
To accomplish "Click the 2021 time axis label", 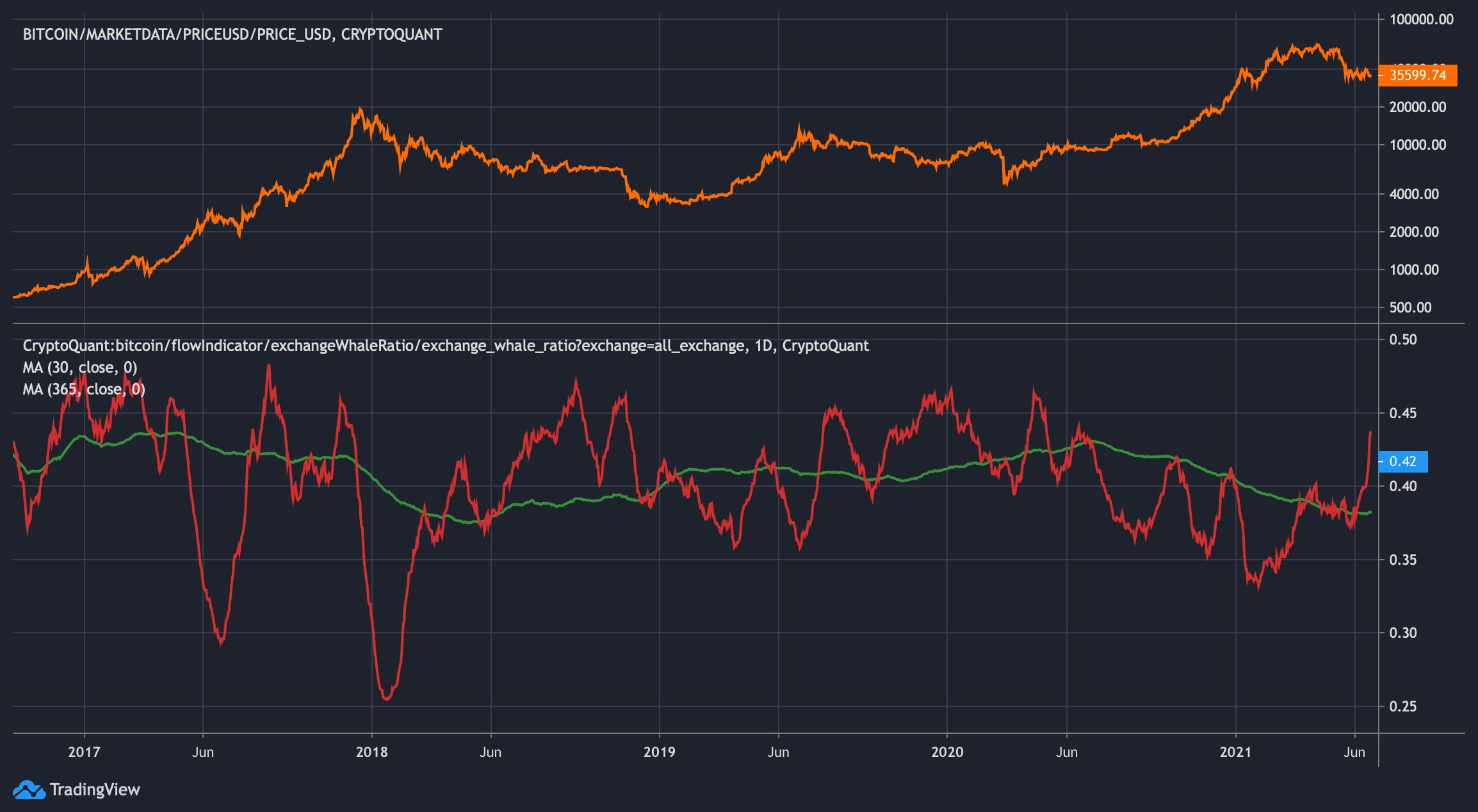I will pos(1235,752).
